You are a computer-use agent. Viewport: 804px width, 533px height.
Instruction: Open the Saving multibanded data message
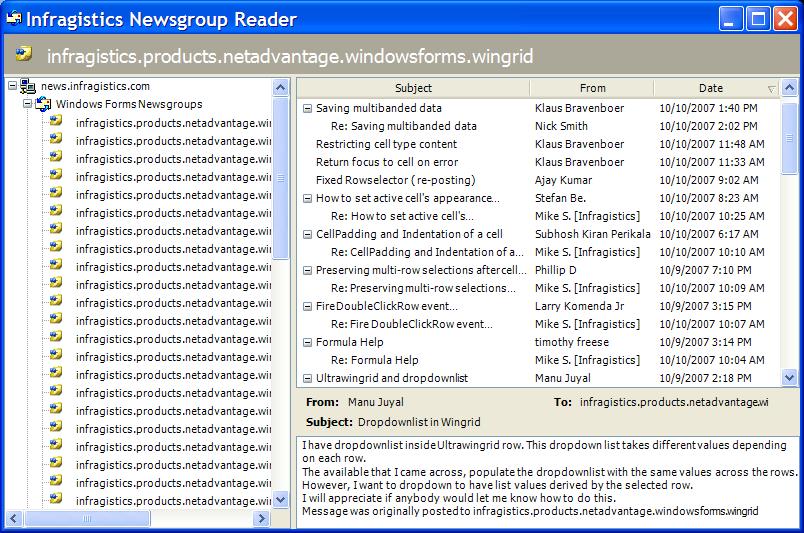click(x=378, y=108)
